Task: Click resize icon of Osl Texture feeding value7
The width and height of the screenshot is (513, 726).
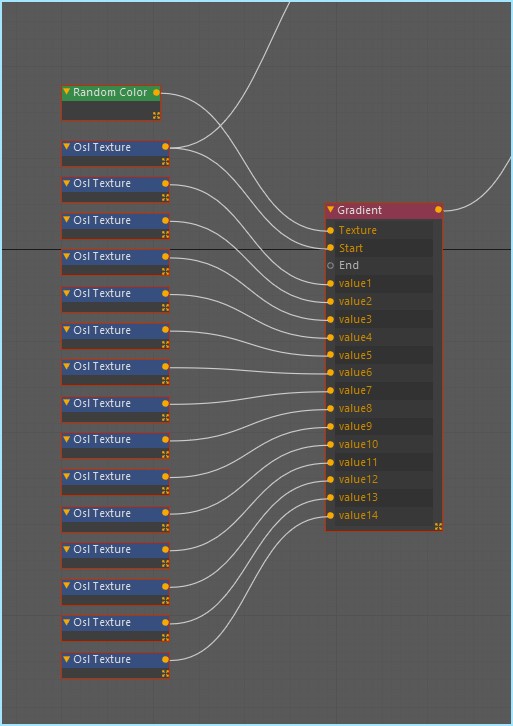Action: coord(165,417)
